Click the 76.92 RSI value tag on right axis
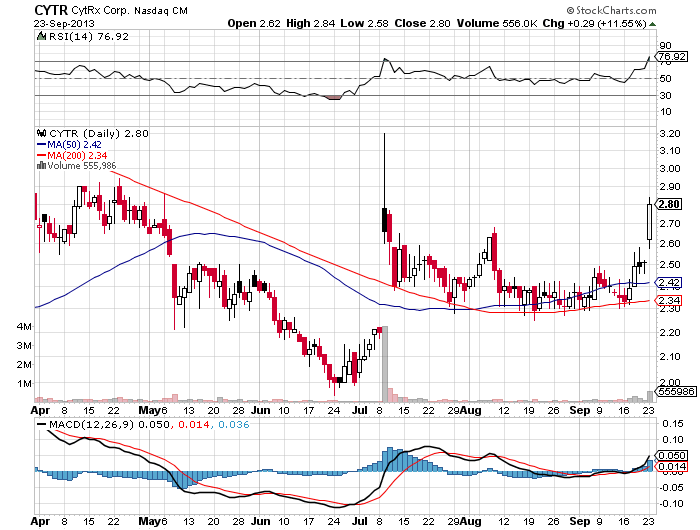This screenshot has height=530, width=700. 671,56
